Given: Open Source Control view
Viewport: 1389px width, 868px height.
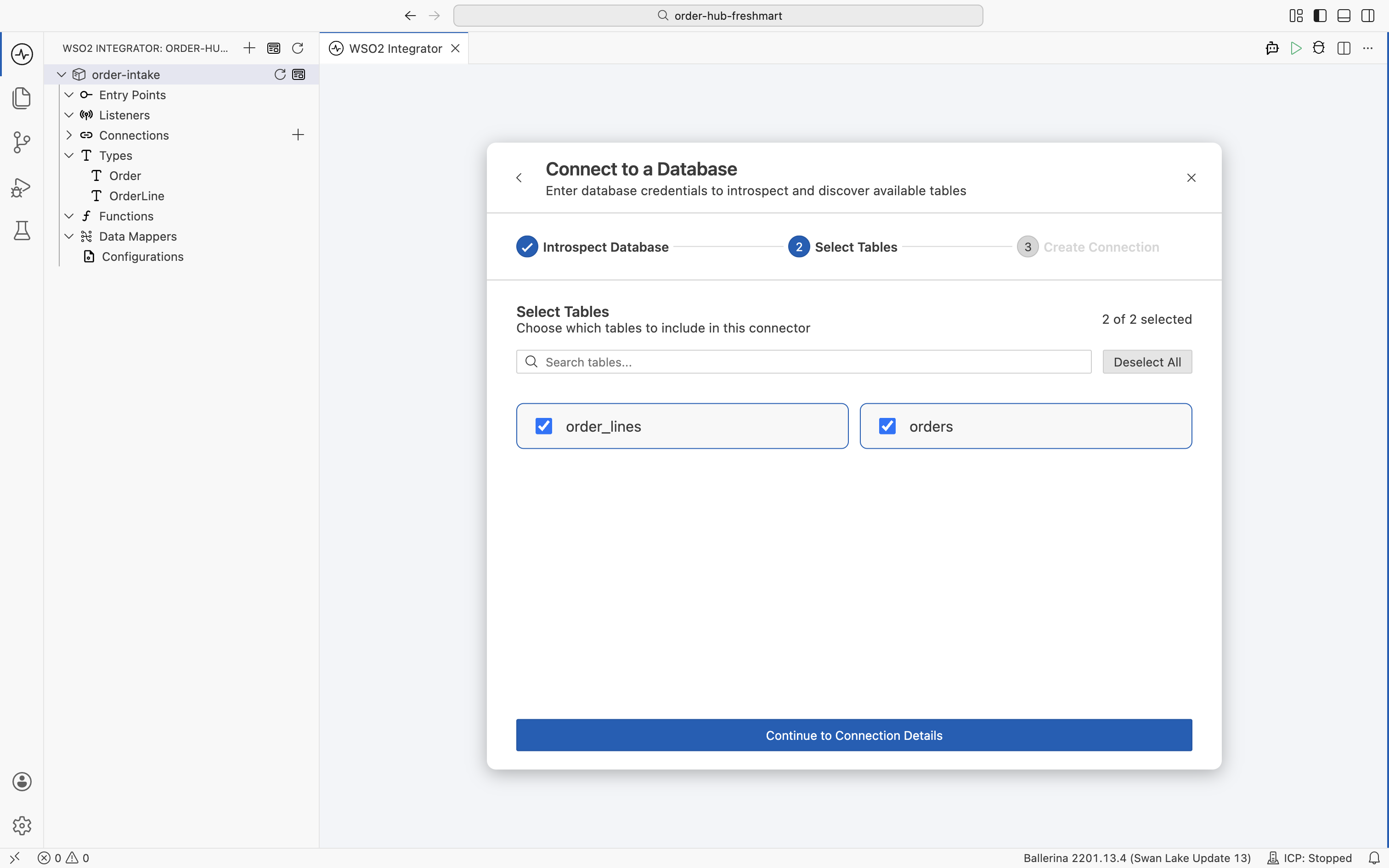Looking at the screenshot, I should tap(22, 142).
